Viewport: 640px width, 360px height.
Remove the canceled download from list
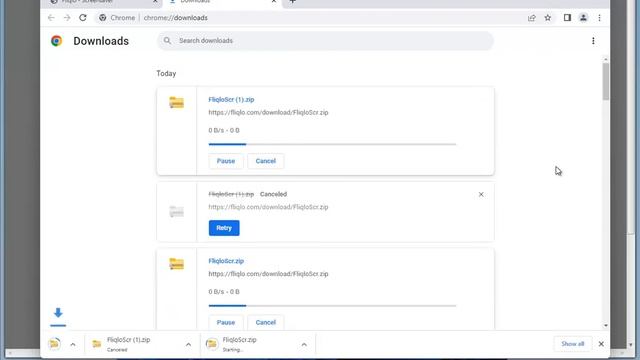click(x=481, y=194)
